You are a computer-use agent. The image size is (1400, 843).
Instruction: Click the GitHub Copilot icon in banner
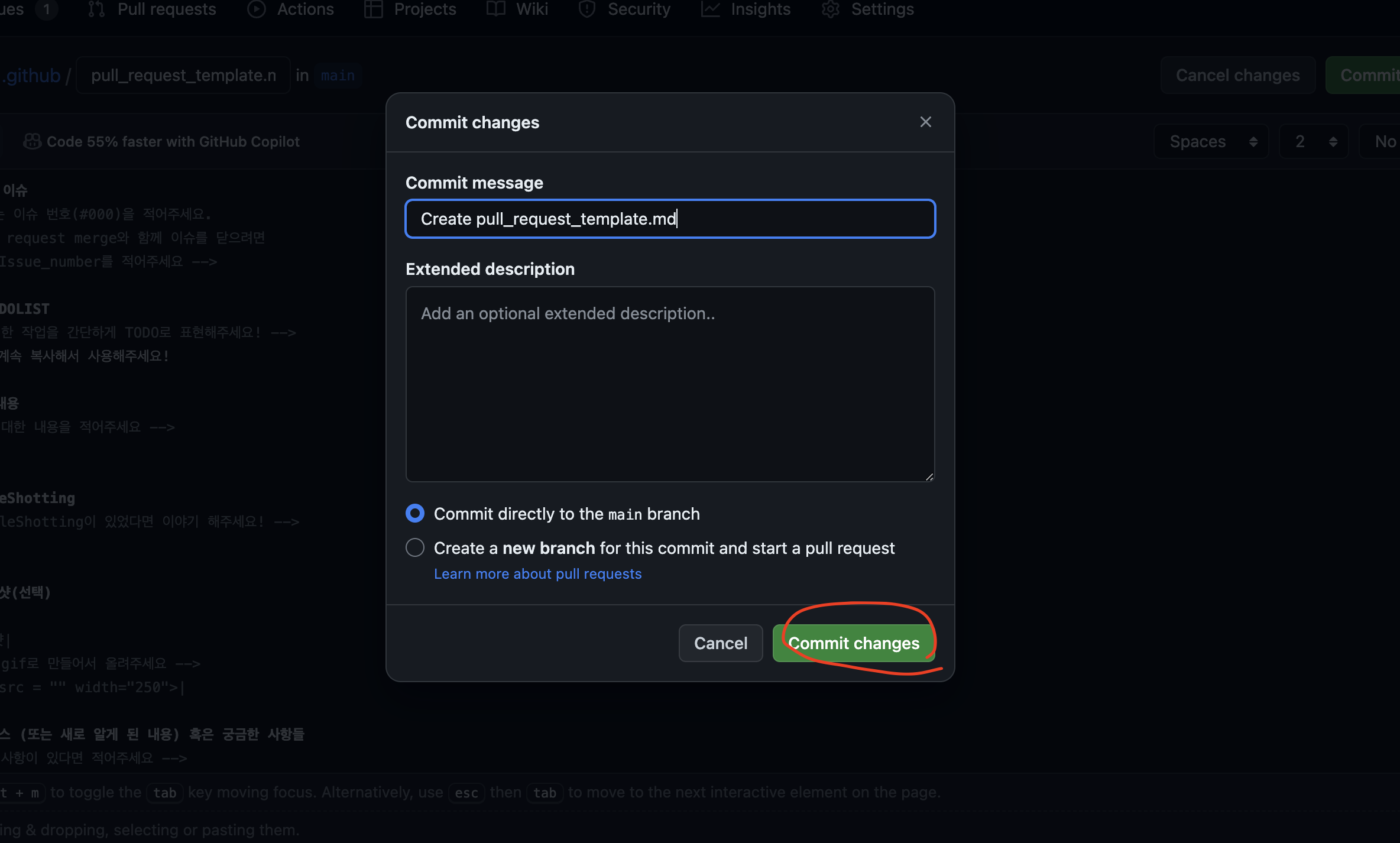[x=32, y=141]
